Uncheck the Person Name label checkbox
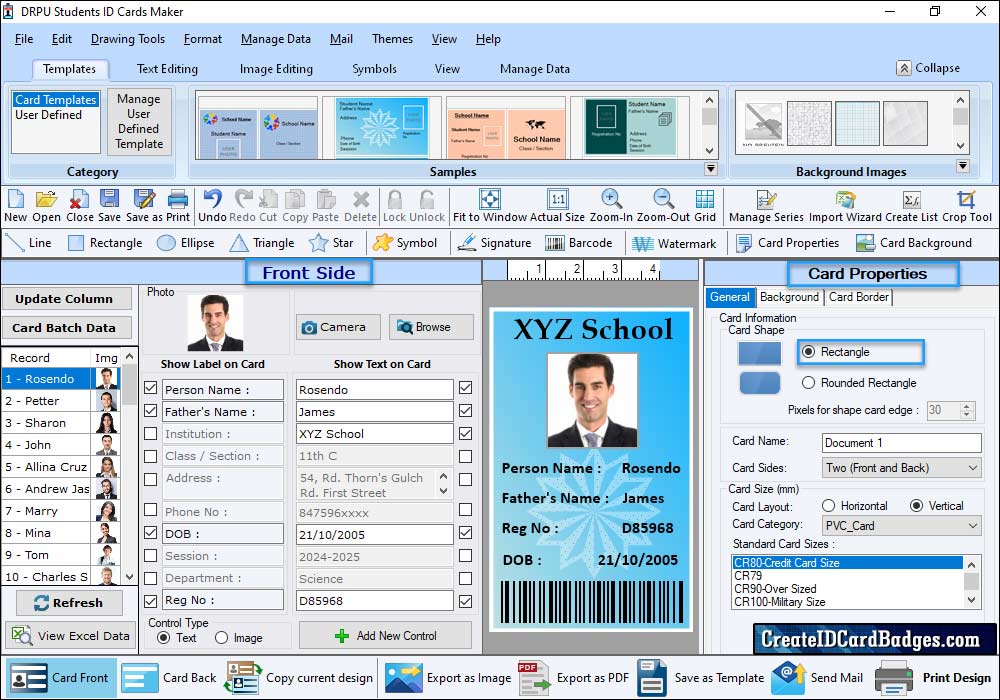 (x=151, y=388)
